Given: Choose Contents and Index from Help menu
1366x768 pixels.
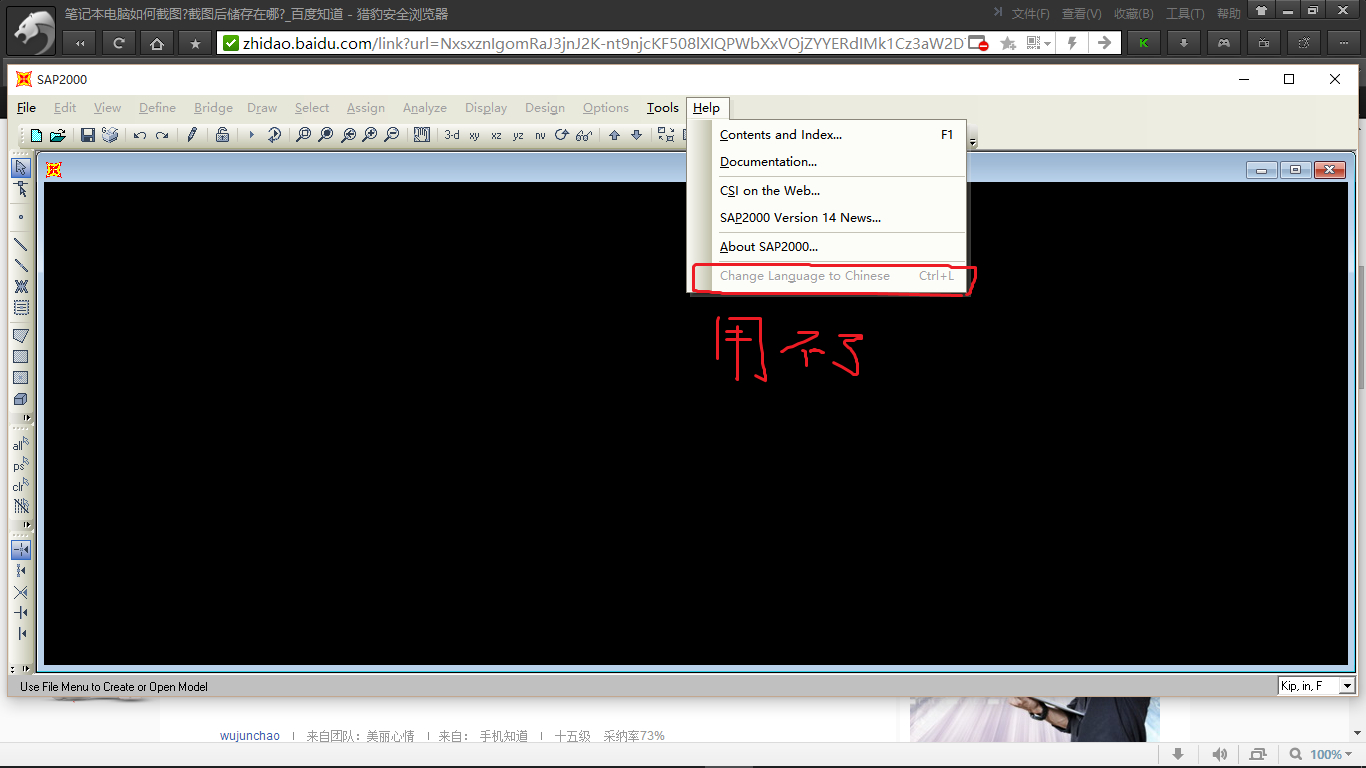Looking at the screenshot, I should 827,135.
